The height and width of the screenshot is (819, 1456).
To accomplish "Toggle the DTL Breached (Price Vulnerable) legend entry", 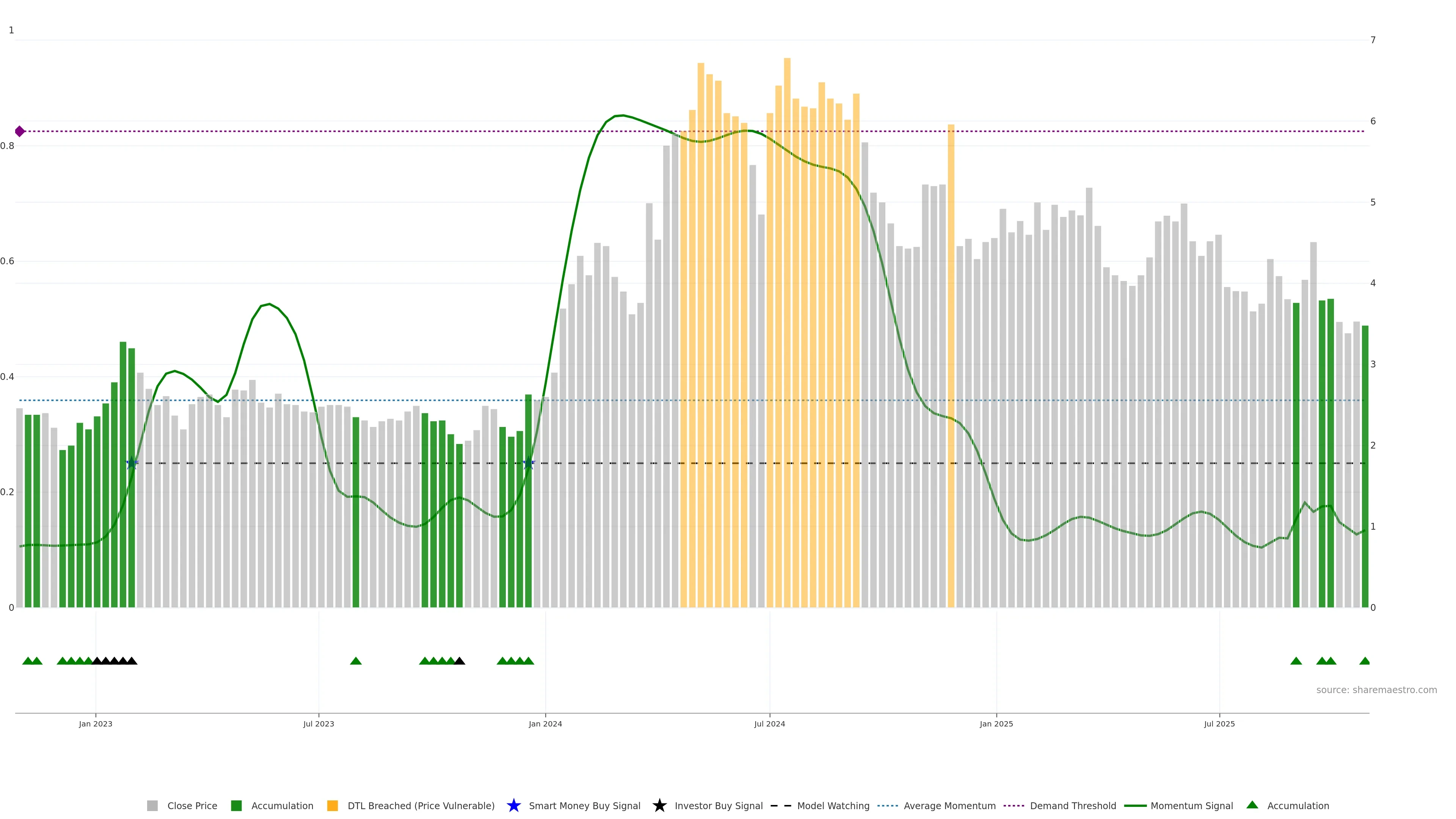I will coord(420,805).
